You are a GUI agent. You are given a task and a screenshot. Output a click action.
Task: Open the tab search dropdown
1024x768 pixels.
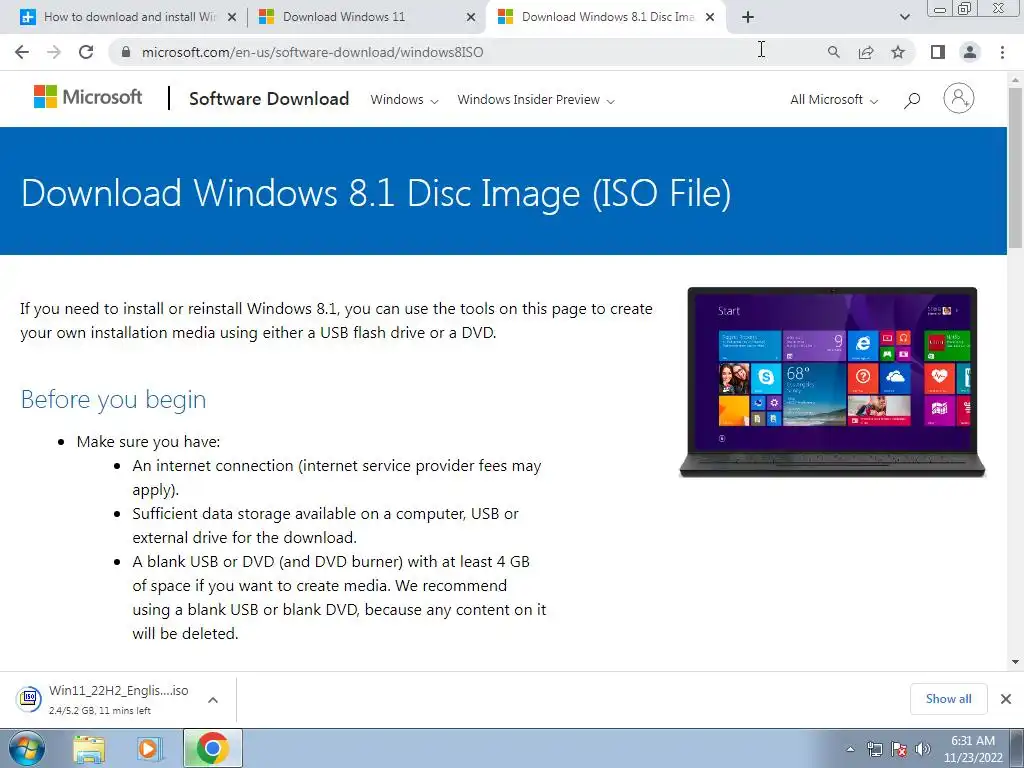pyautogui.click(x=904, y=17)
